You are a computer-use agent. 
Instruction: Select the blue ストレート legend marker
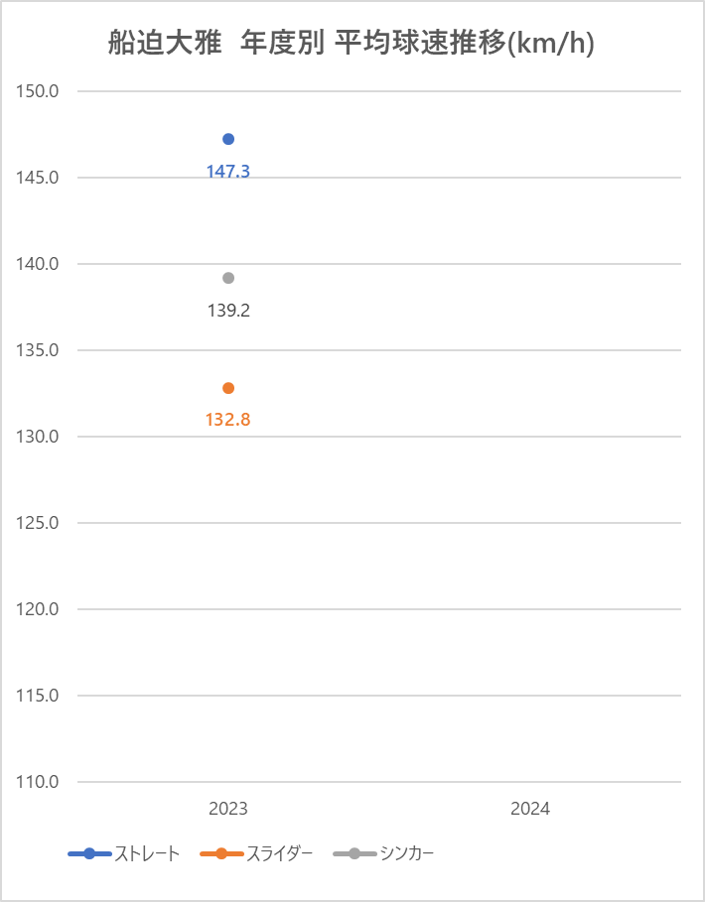[89, 854]
